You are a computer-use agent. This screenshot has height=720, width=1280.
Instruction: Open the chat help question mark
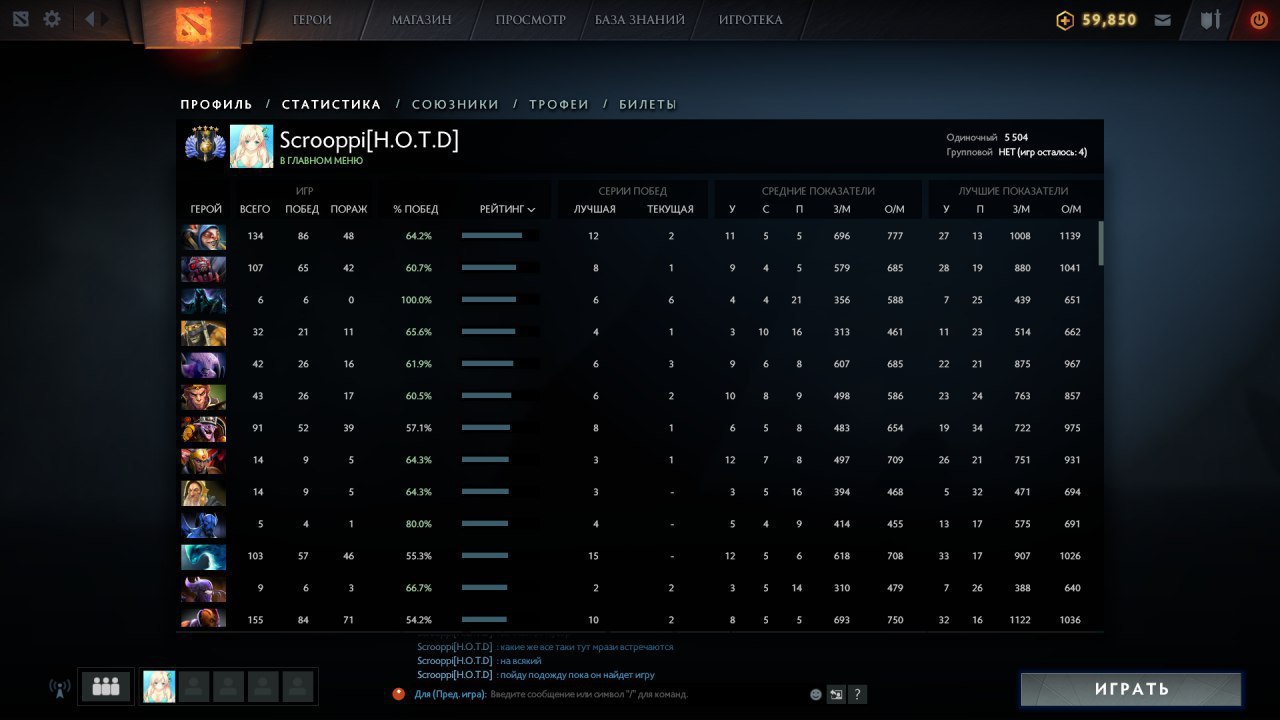(857, 694)
